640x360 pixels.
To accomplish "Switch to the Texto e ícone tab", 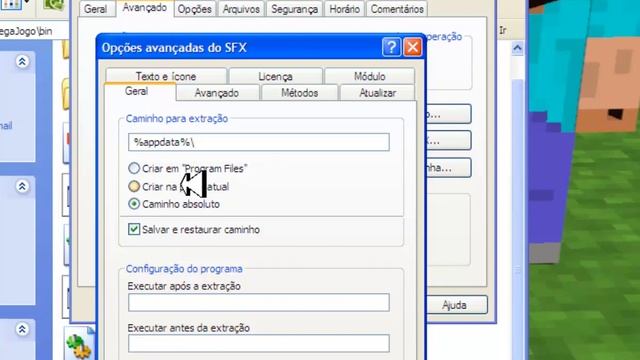I will pos(166,76).
